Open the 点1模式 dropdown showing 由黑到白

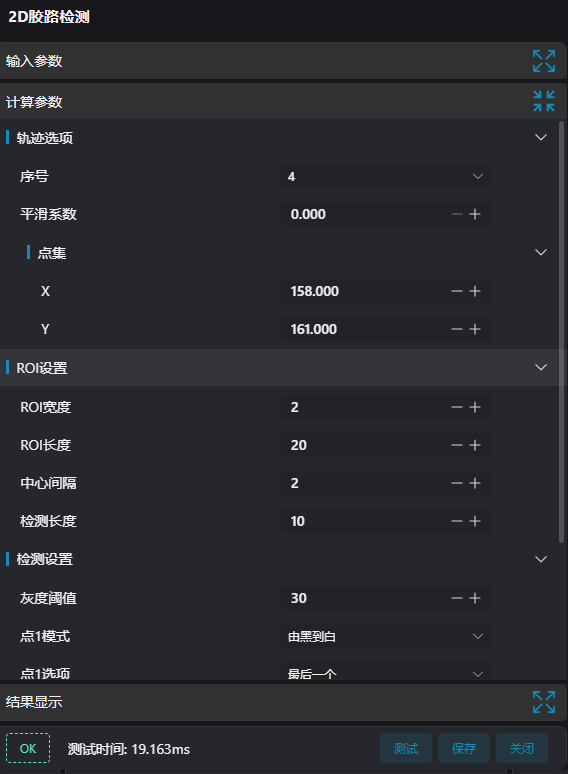pos(386,636)
